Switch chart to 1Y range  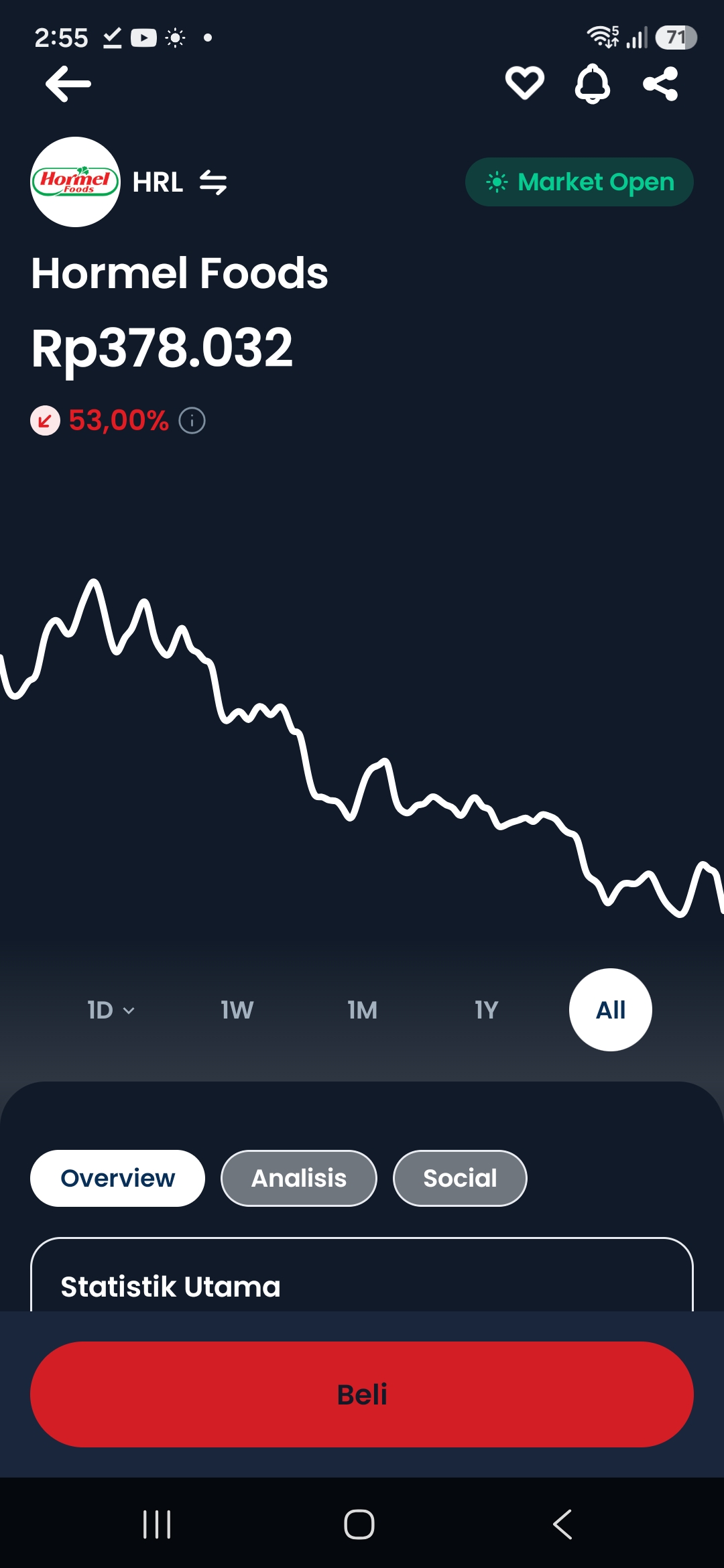coord(487,1010)
